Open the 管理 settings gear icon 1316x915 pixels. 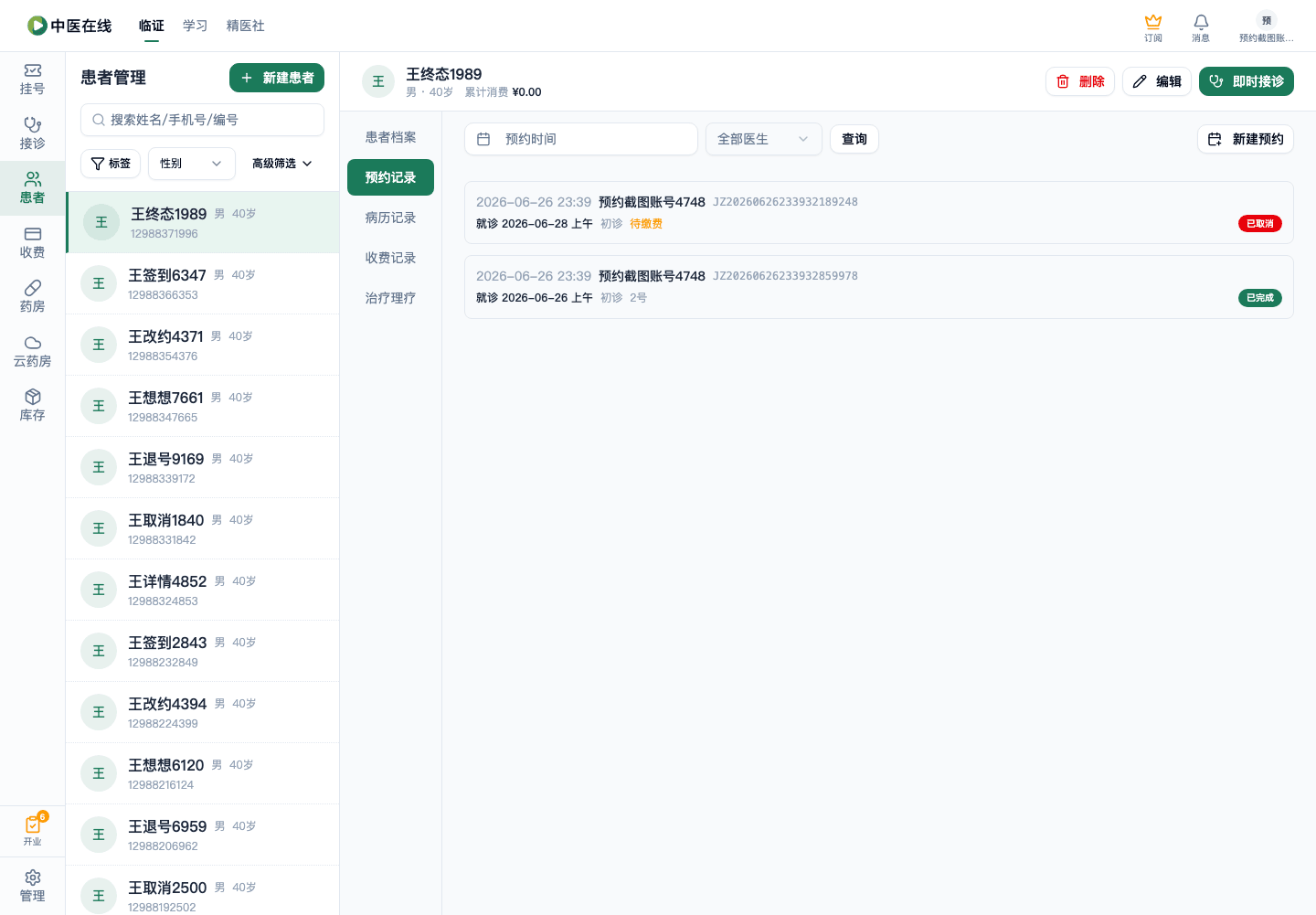click(32, 886)
